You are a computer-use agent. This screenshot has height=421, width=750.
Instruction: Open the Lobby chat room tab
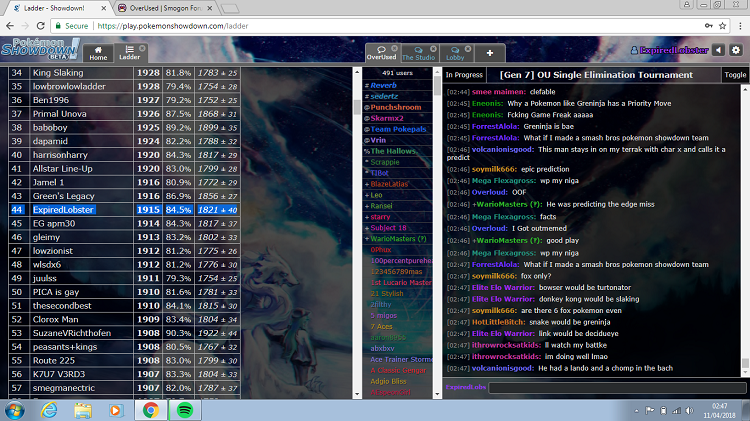[x=454, y=53]
